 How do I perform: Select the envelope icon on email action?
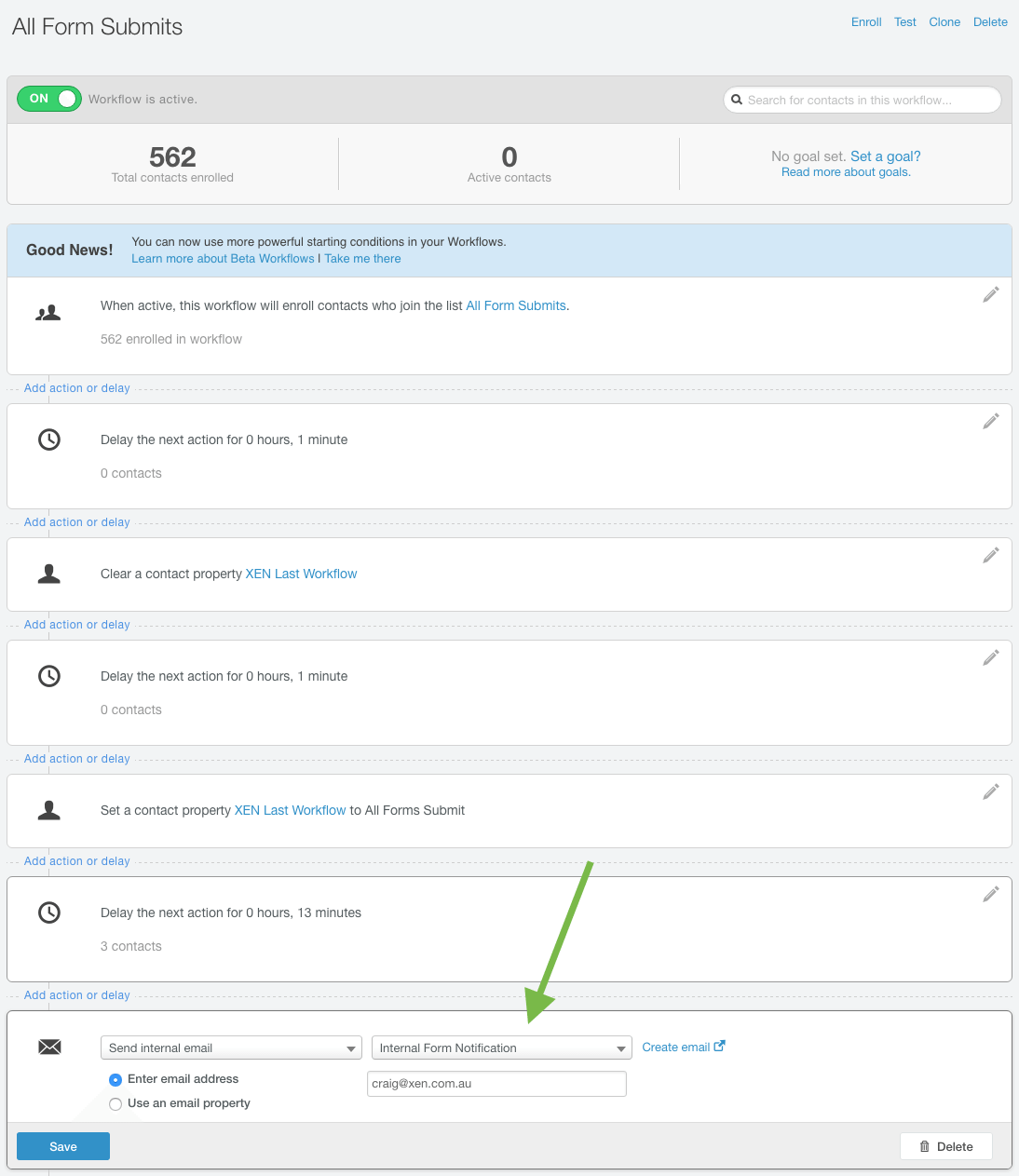49,1047
